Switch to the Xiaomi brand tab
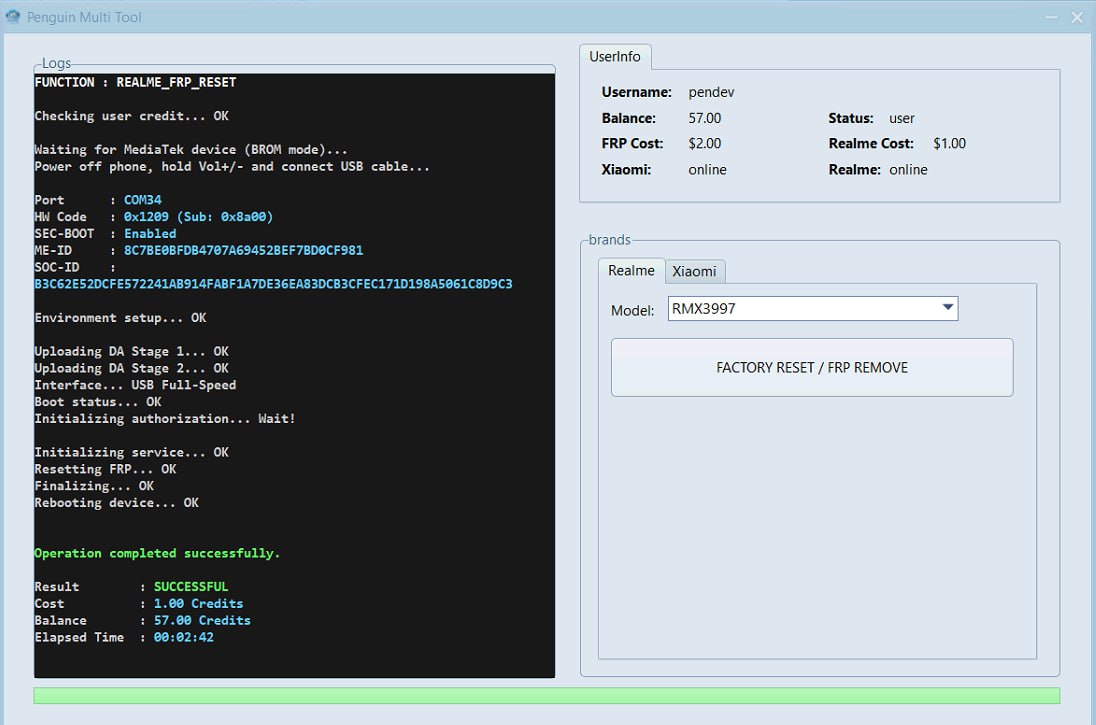Viewport: 1096px width, 725px height. [694, 271]
